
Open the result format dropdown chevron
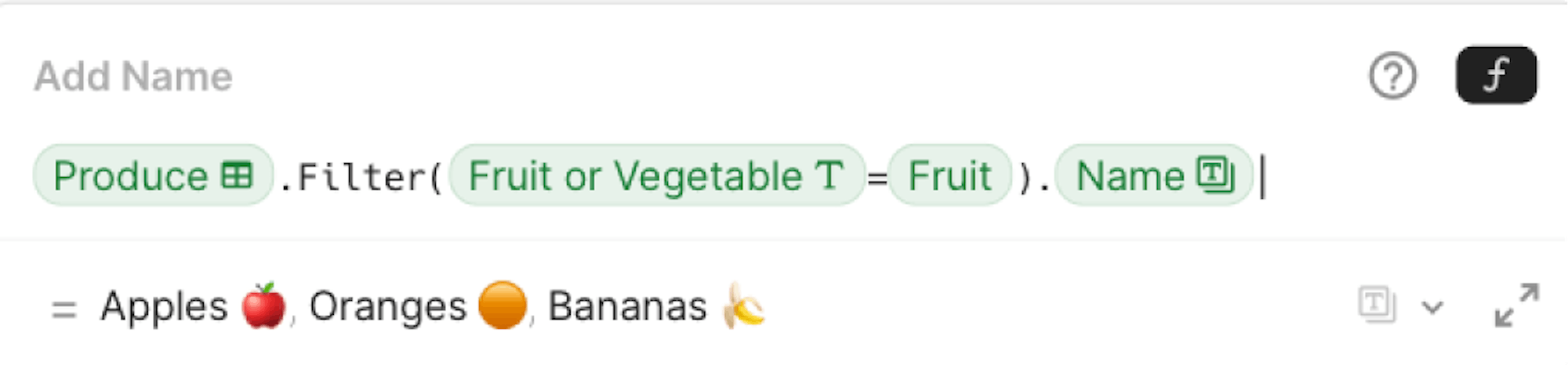point(1432,307)
